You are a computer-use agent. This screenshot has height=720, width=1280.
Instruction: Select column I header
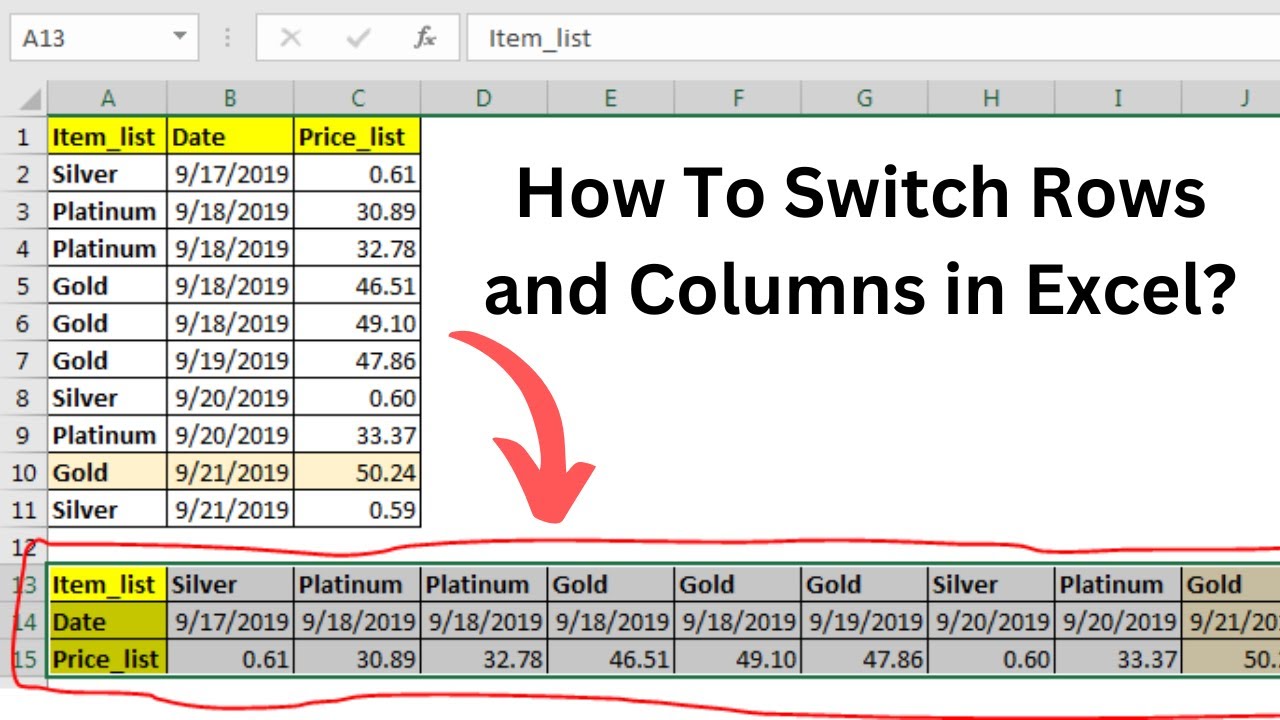(1118, 99)
